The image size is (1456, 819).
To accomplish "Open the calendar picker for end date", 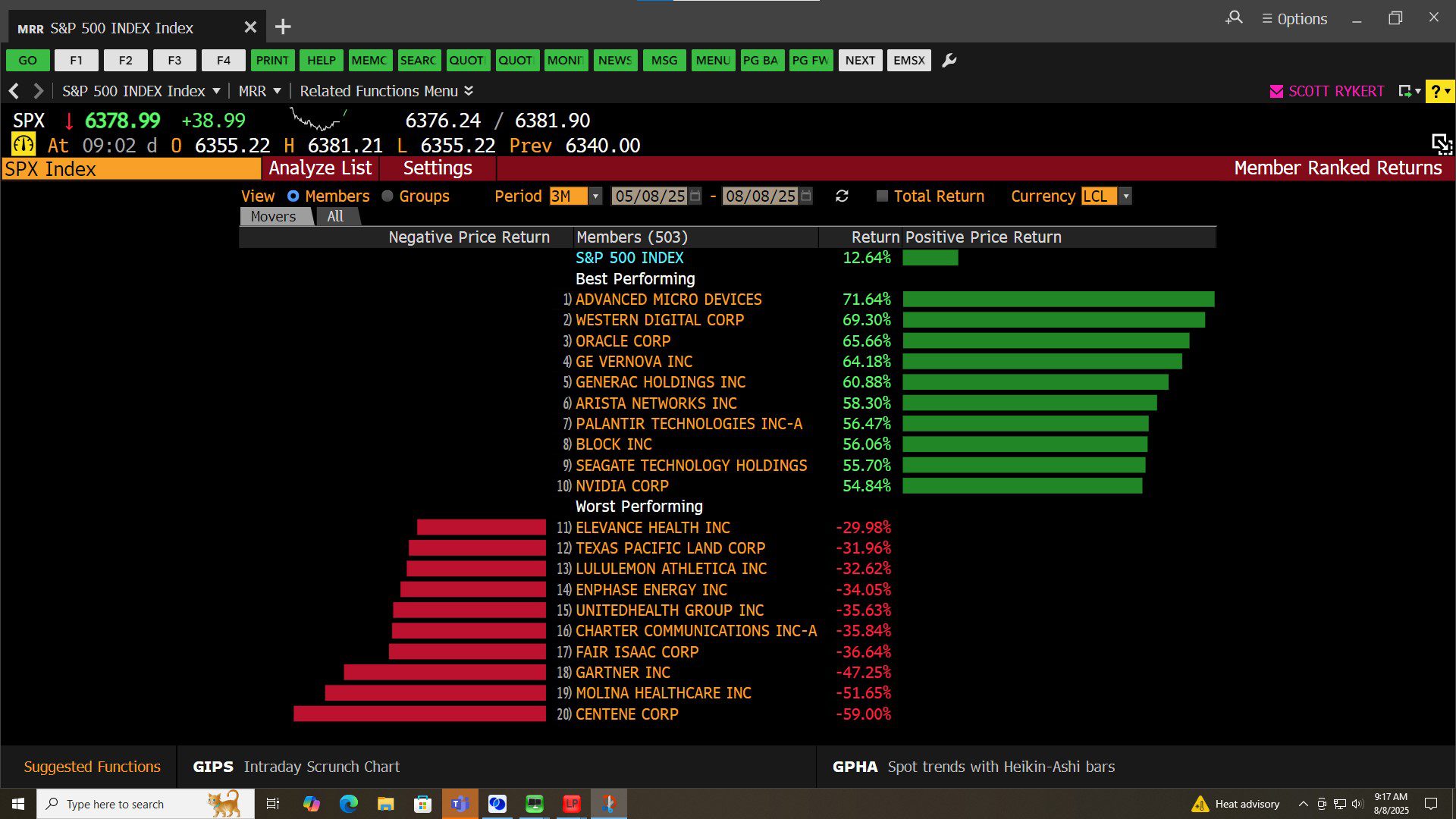I will tap(806, 196).
